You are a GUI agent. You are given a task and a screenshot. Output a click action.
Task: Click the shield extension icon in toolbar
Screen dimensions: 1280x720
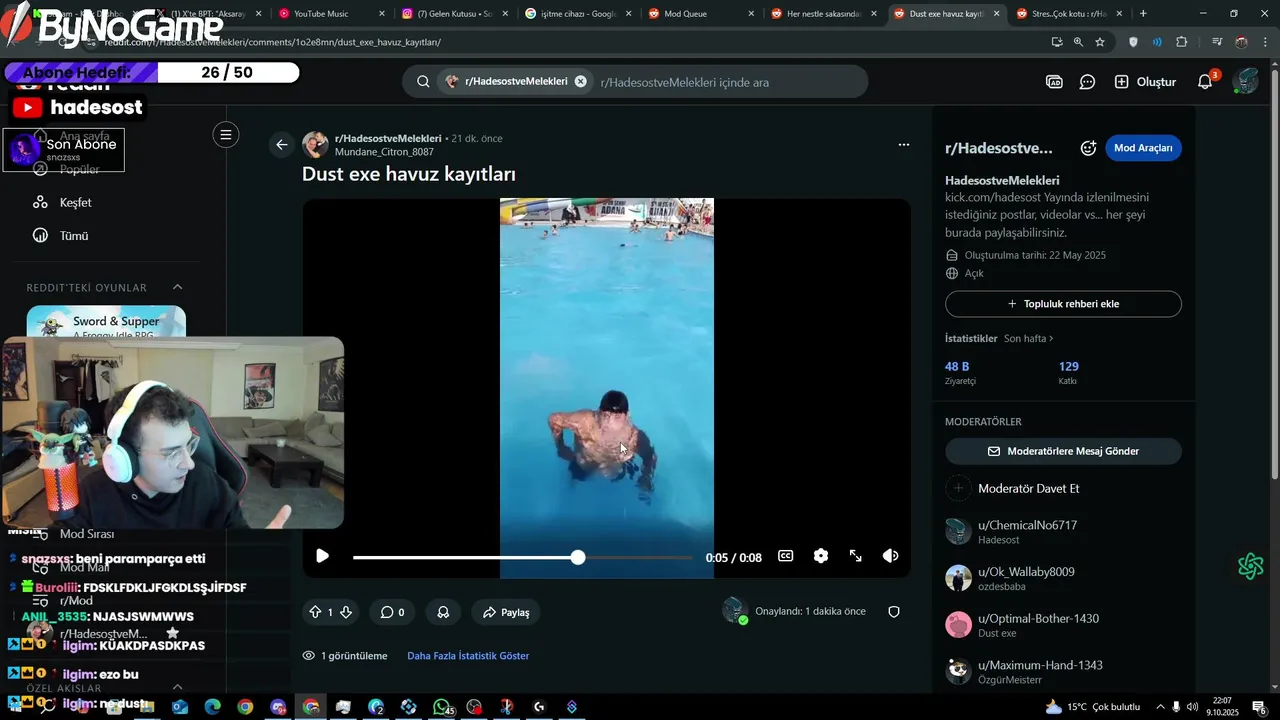click(x=1133, y=42)
